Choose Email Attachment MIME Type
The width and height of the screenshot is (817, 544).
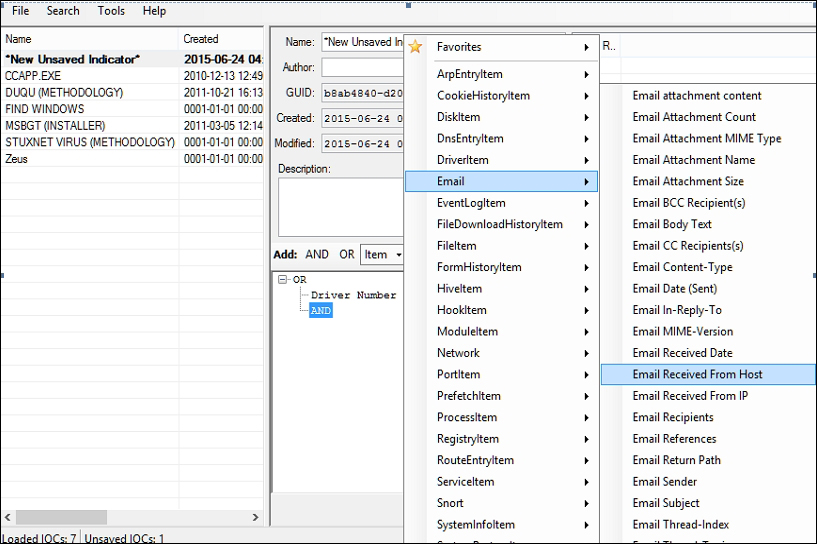pos(707,139)
